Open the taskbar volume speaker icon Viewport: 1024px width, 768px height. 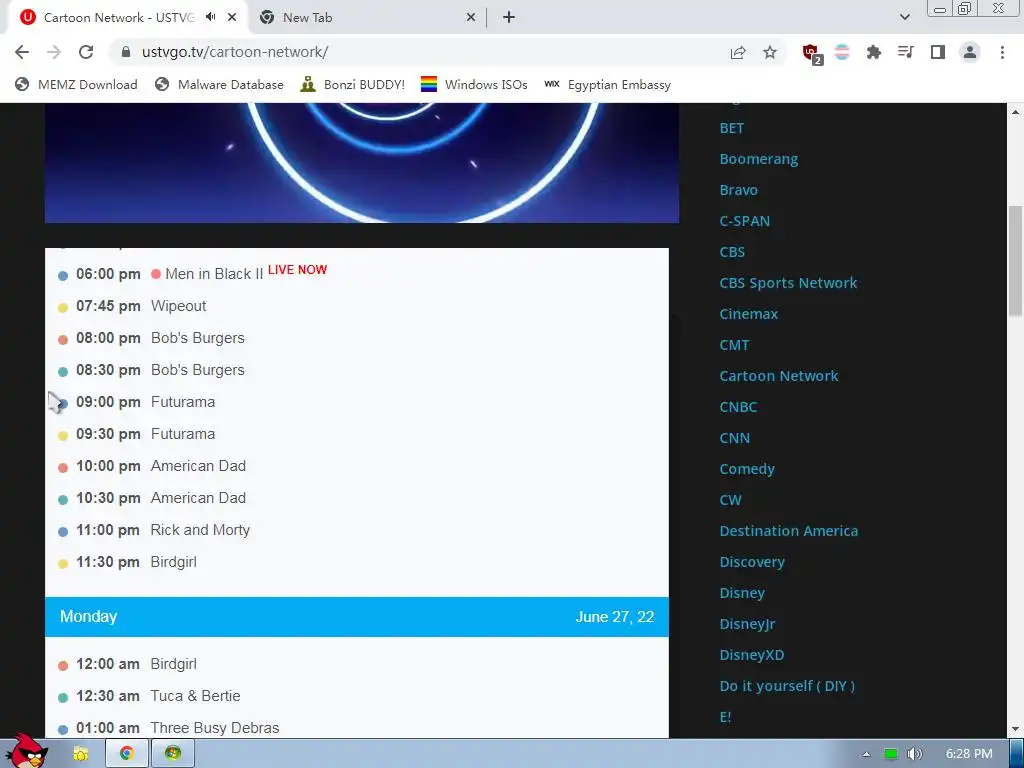[915, 754]
